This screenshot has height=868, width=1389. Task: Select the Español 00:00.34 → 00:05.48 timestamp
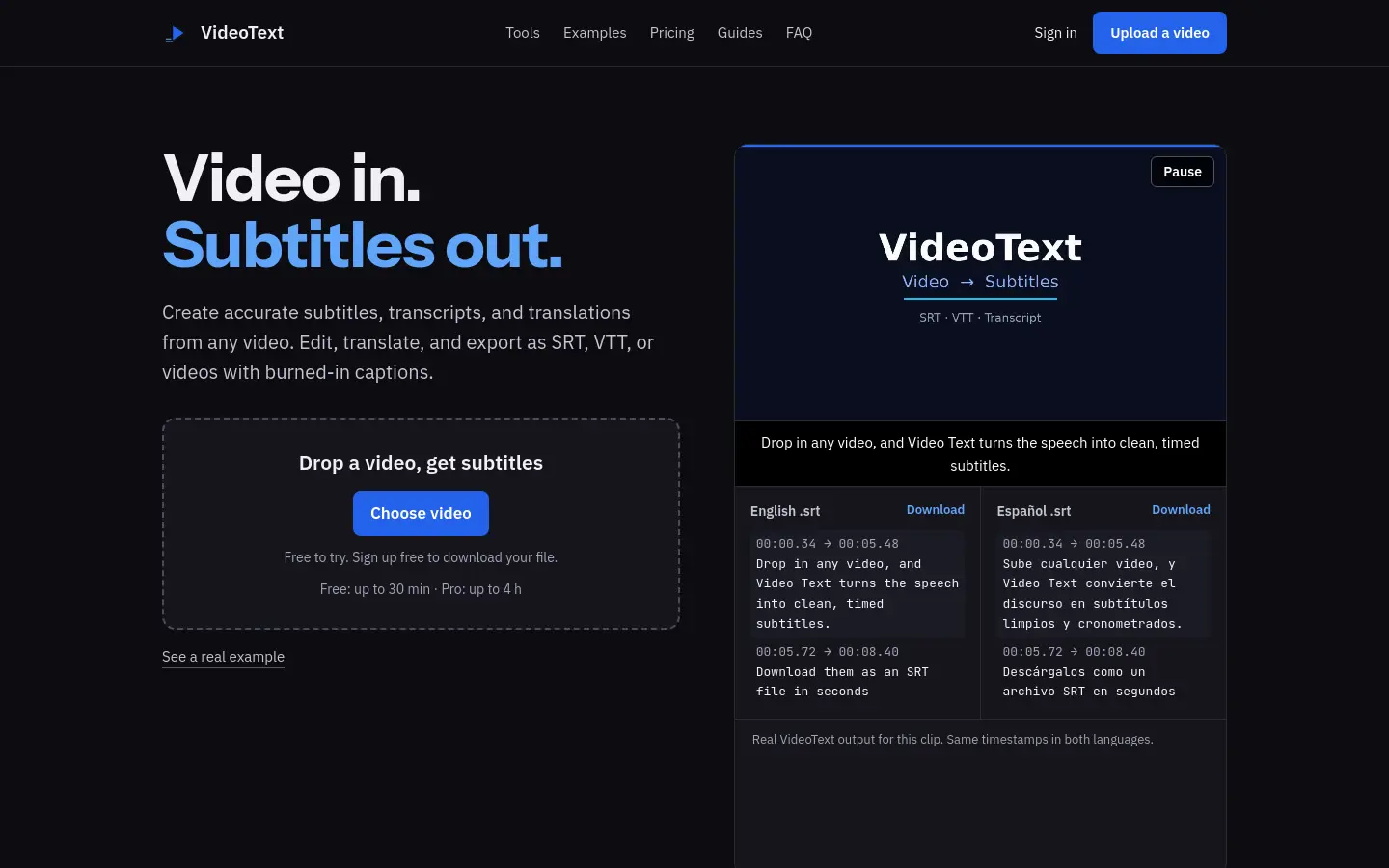1074,544
